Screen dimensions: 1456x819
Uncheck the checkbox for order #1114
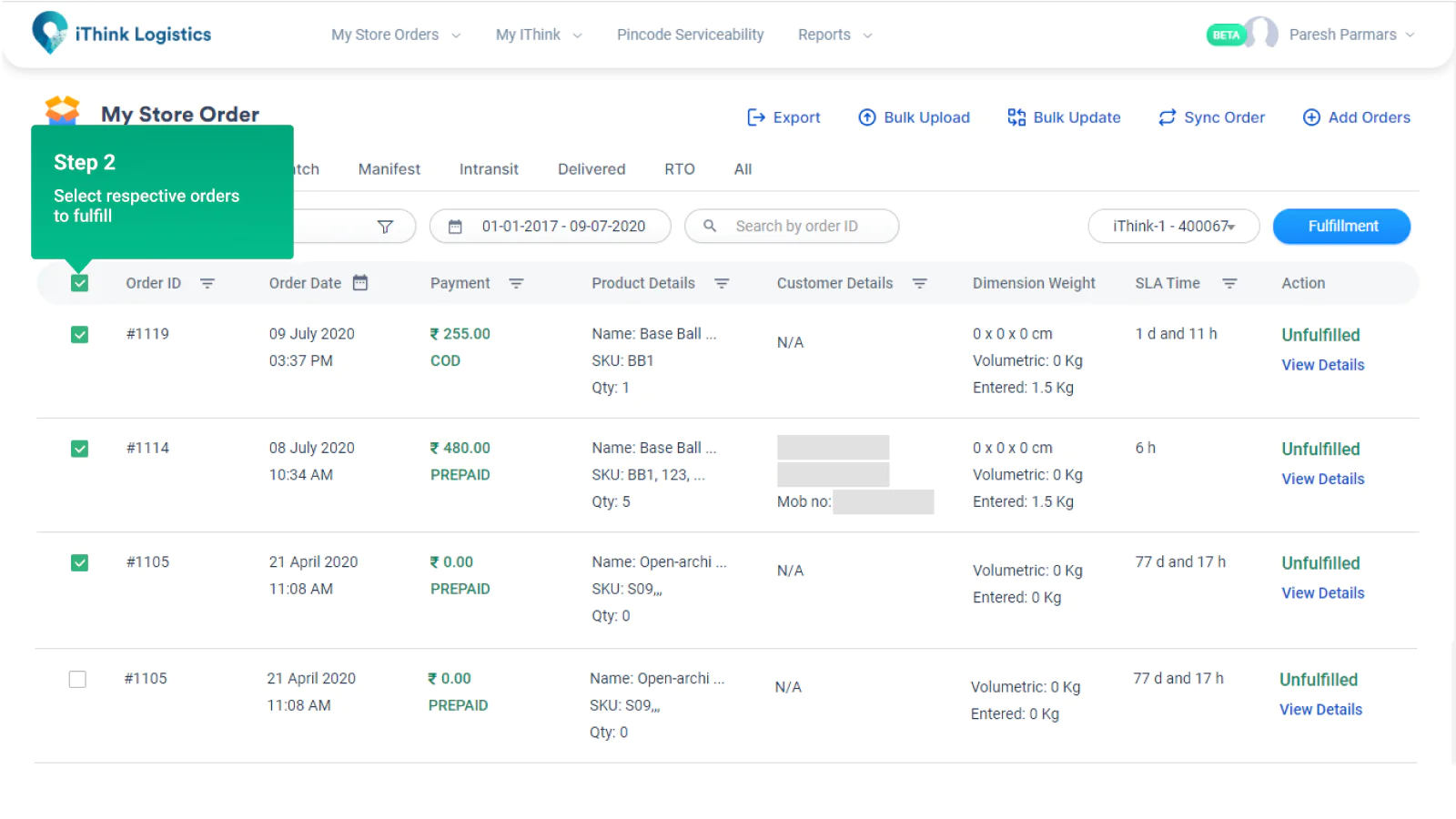pos(80,449)
